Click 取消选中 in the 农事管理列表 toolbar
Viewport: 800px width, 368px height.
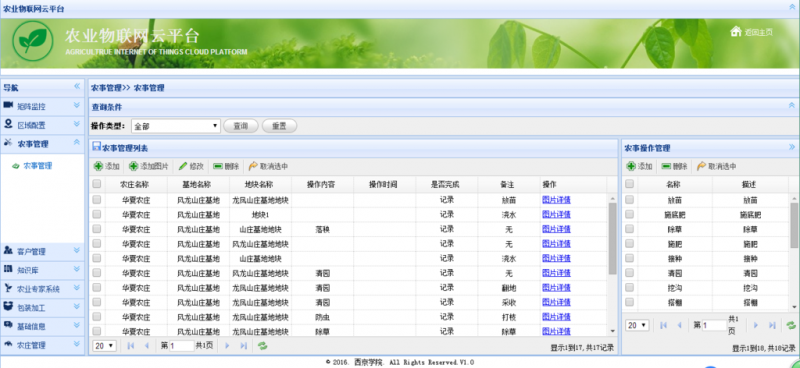[x=268, y=166]
